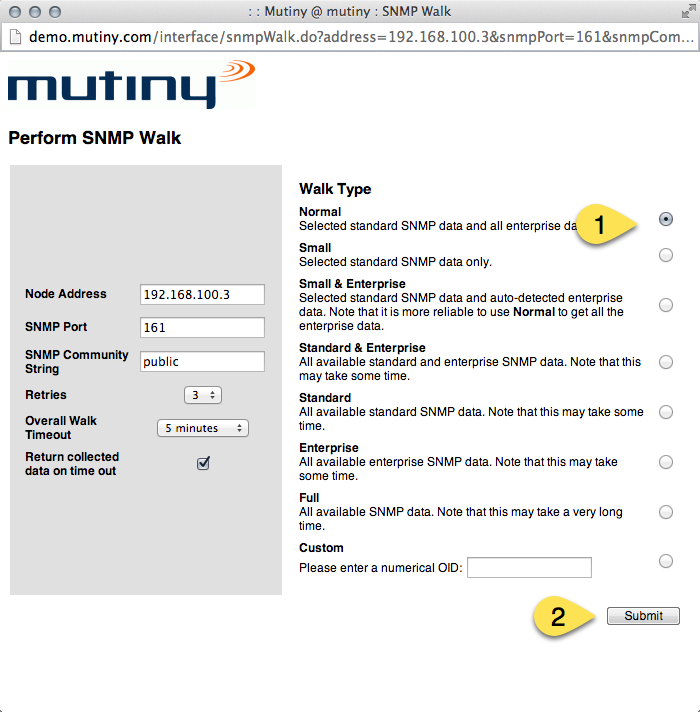Select the Enterprise walk type radio button

(x=665, y=462)
